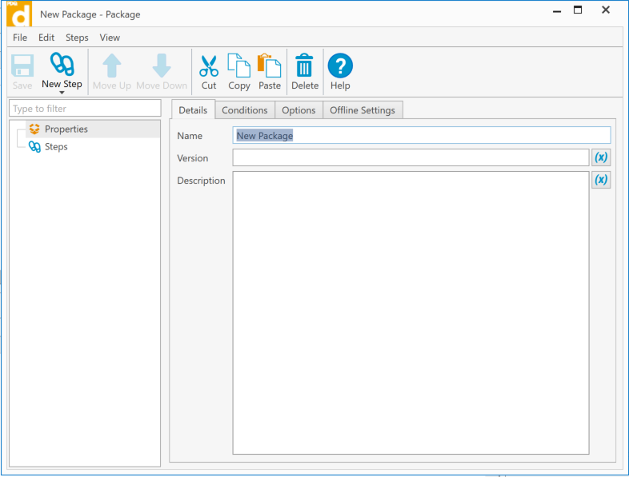Viewport: 630px width, 478px height.
Task: Insert variable for the Version field
Action: point(601,157)
